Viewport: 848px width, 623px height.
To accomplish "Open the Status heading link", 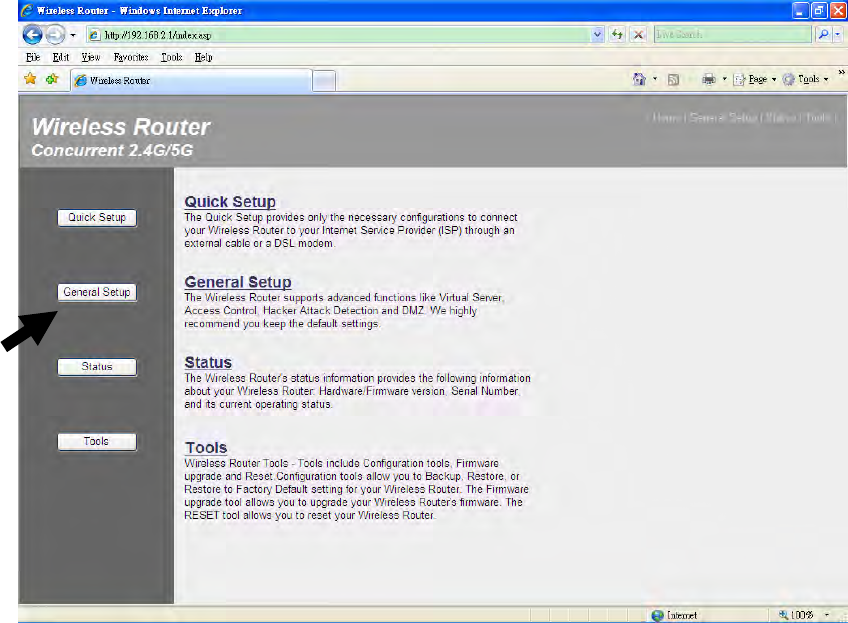I will 208,362.
